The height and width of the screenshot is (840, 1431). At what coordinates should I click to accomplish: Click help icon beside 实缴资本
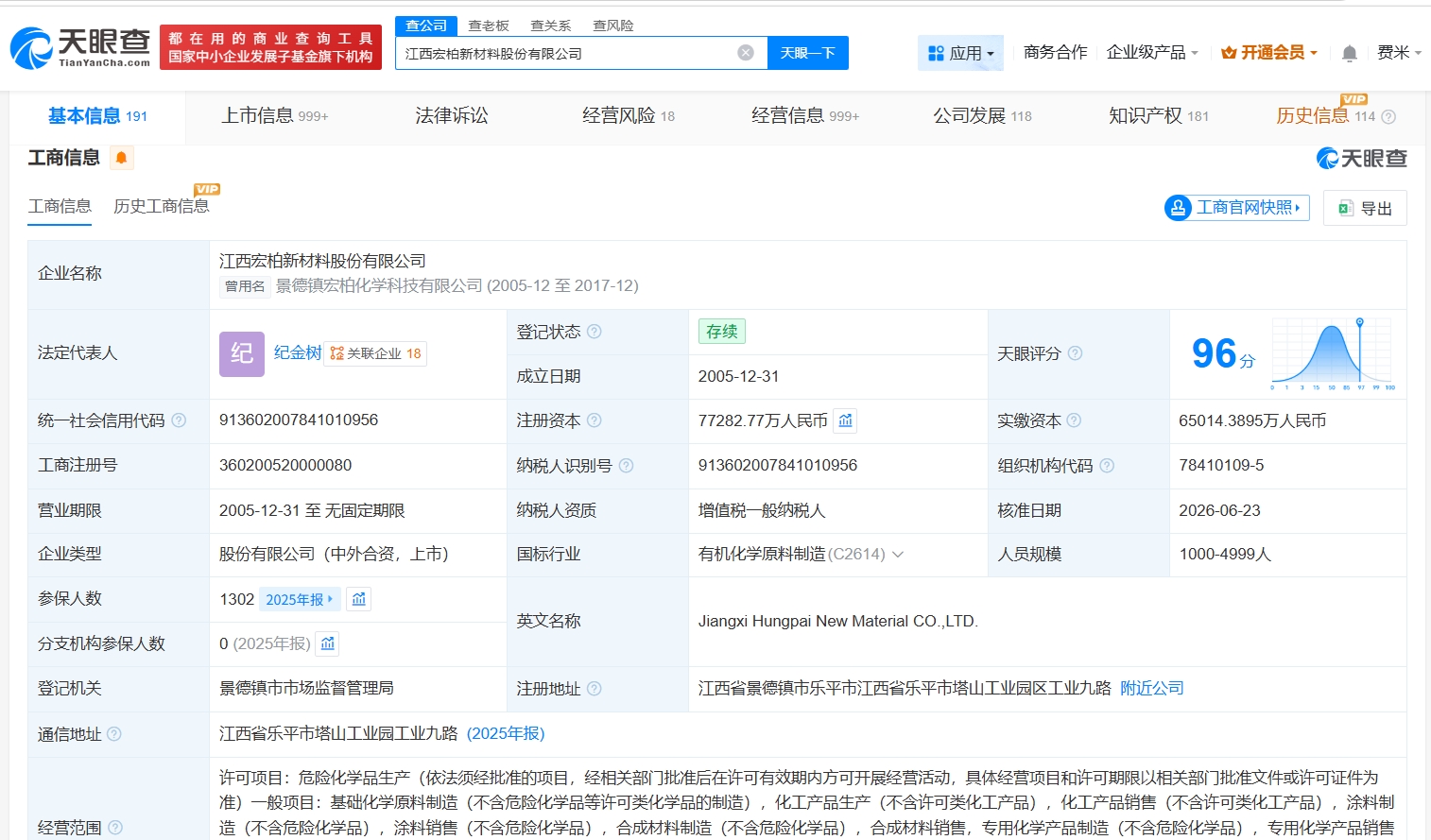click(x=1074, y=420)
